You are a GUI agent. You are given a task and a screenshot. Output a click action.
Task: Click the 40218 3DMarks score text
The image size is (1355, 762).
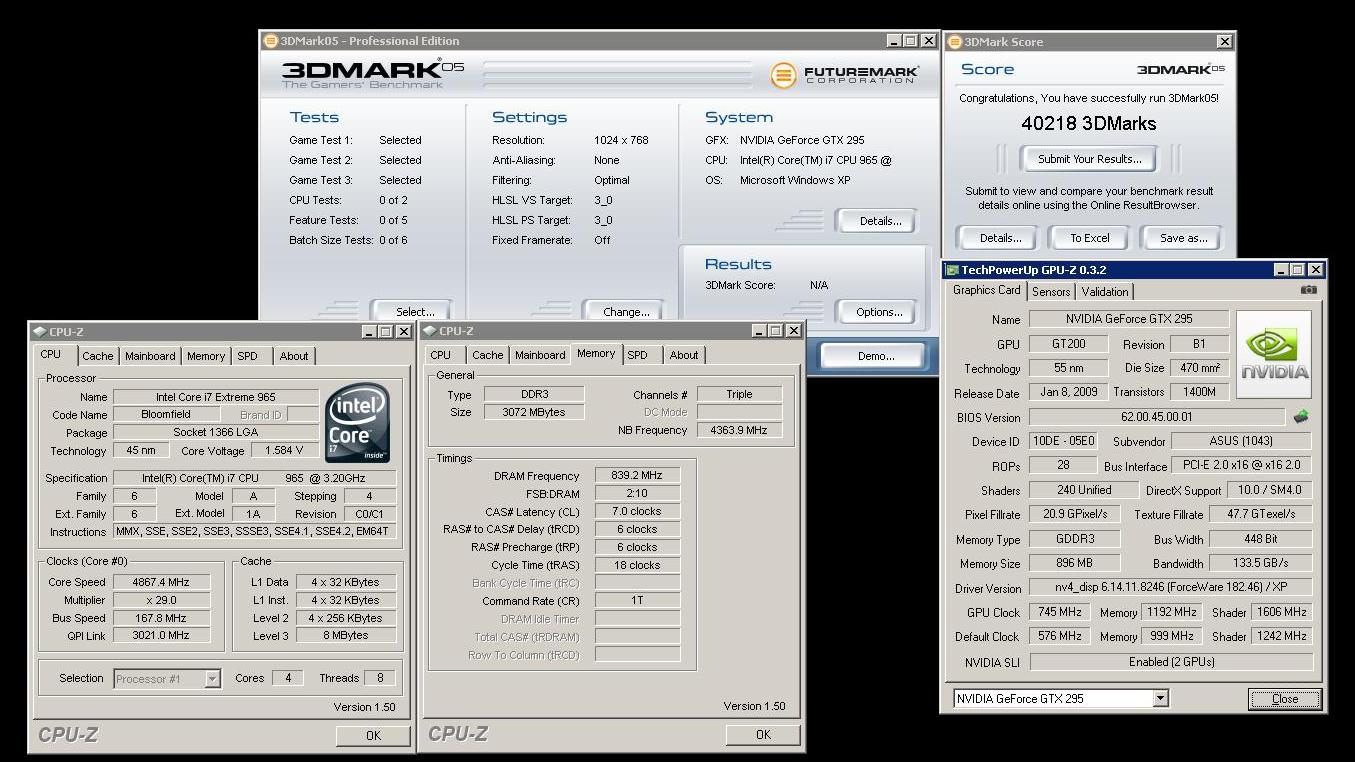click(1089, 124)
